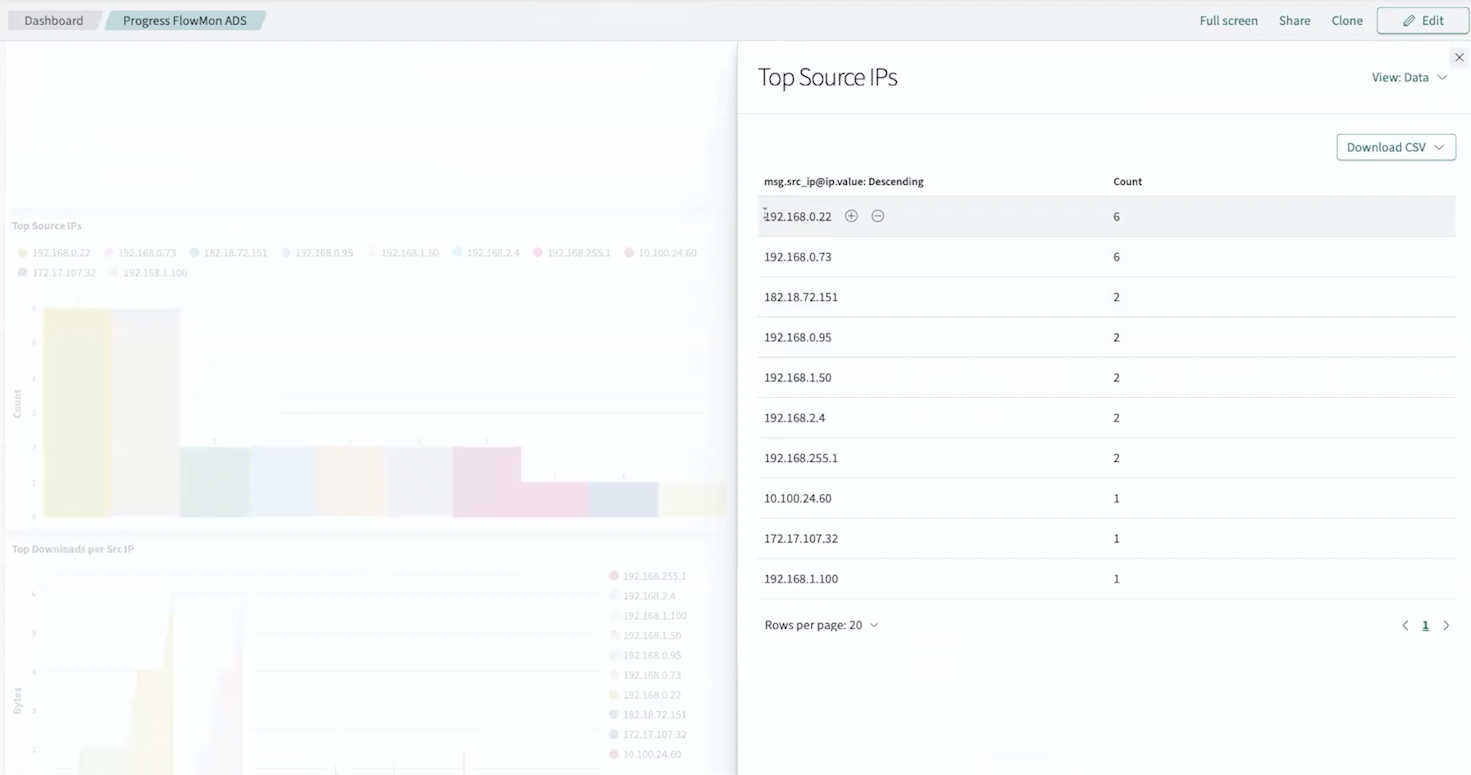
Task: Sort by msg.src_ip@ip.value column header
Action: pyautogui.click(x=844, y=182)
